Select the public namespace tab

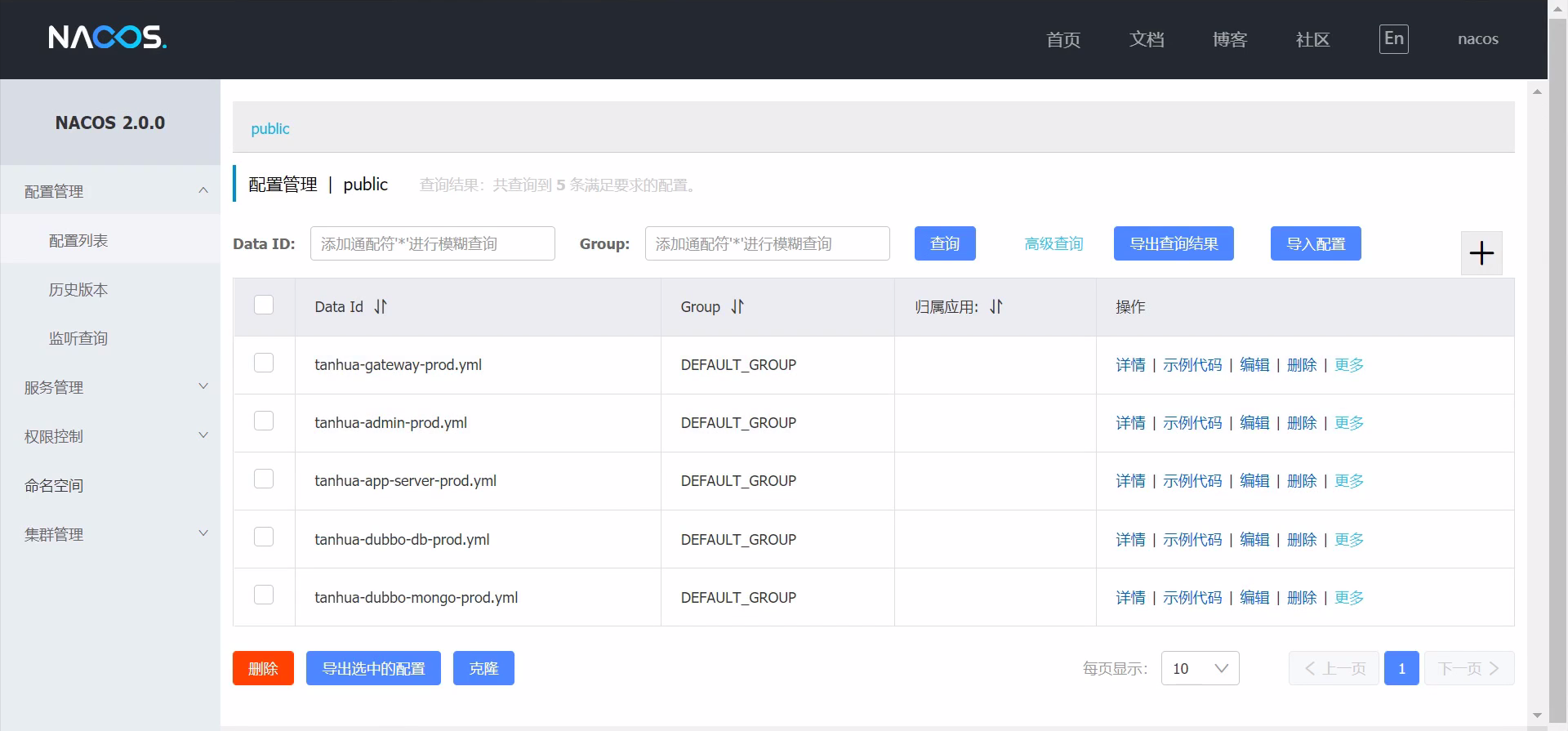(270, 128)
